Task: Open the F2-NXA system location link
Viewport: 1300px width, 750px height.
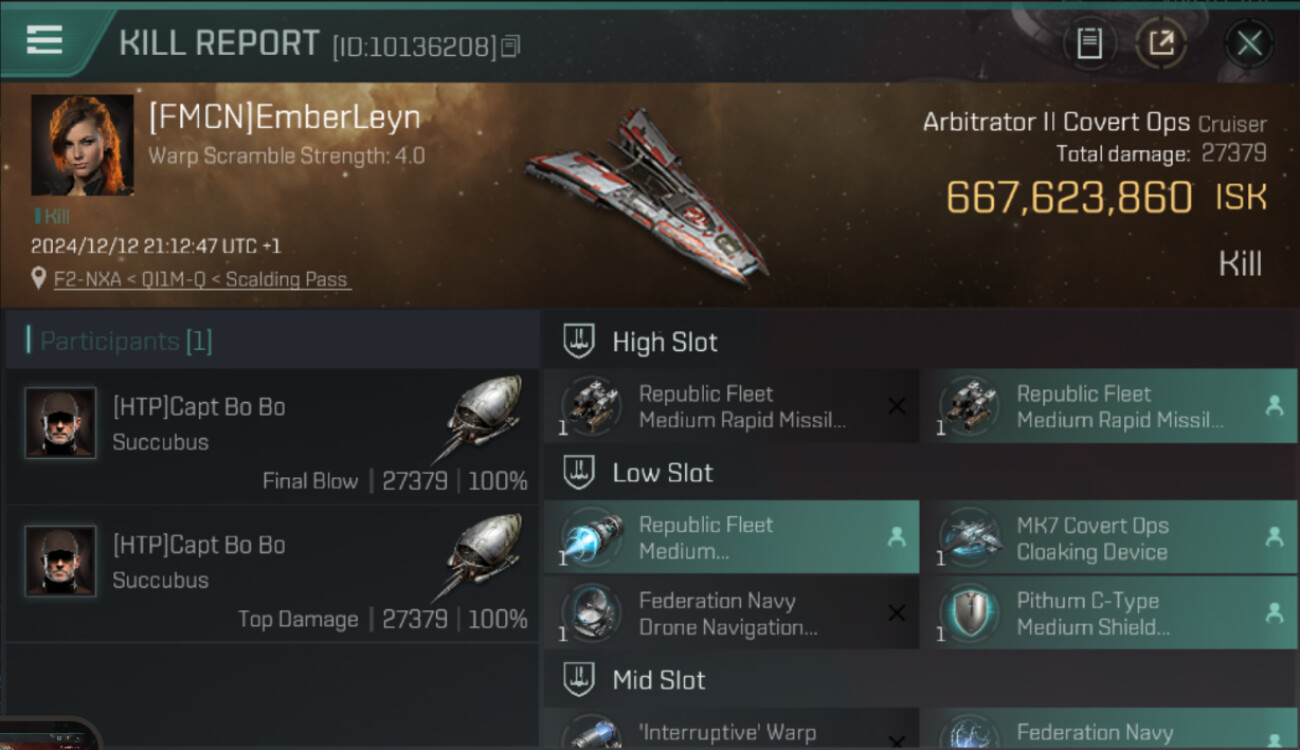Action: [x=202, y=279]
